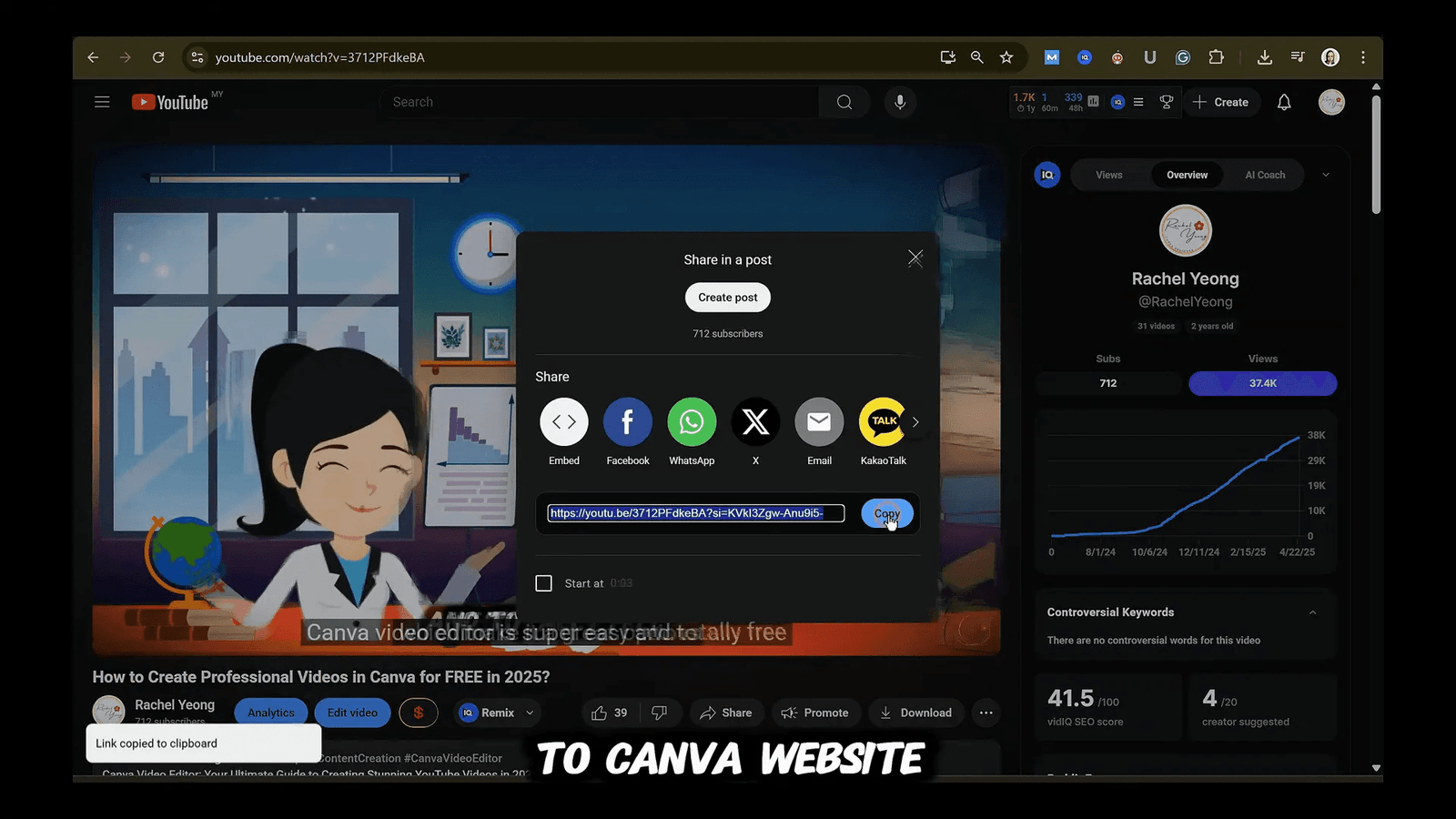Share to X
Image resolution: width=1456 pixels, height=819 pixels.
pos(755,422)
